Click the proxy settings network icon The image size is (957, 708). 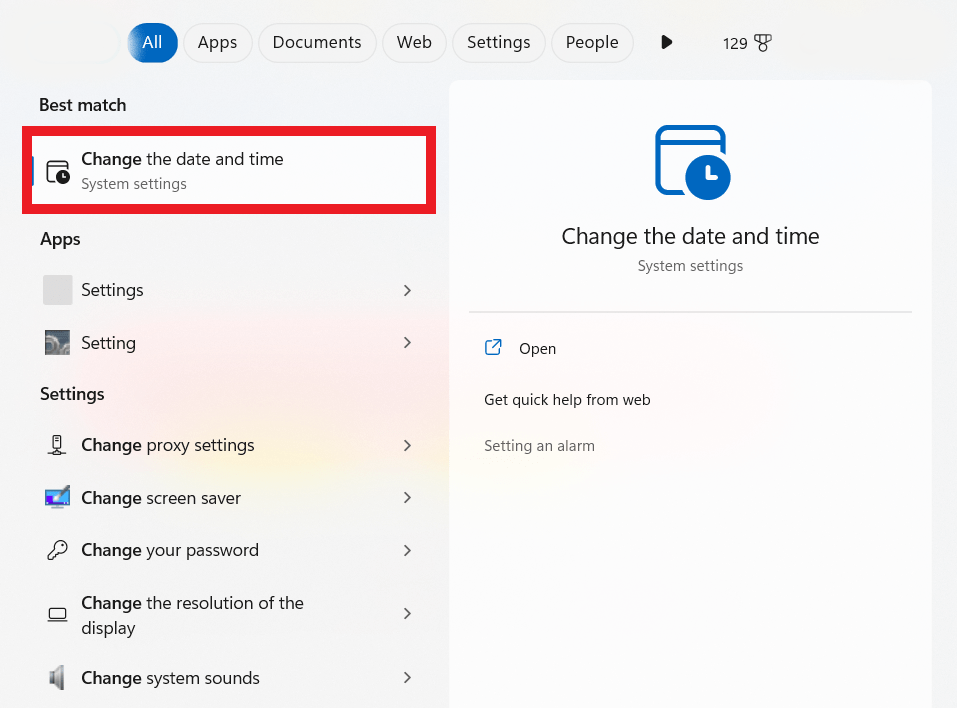(57, 445)
